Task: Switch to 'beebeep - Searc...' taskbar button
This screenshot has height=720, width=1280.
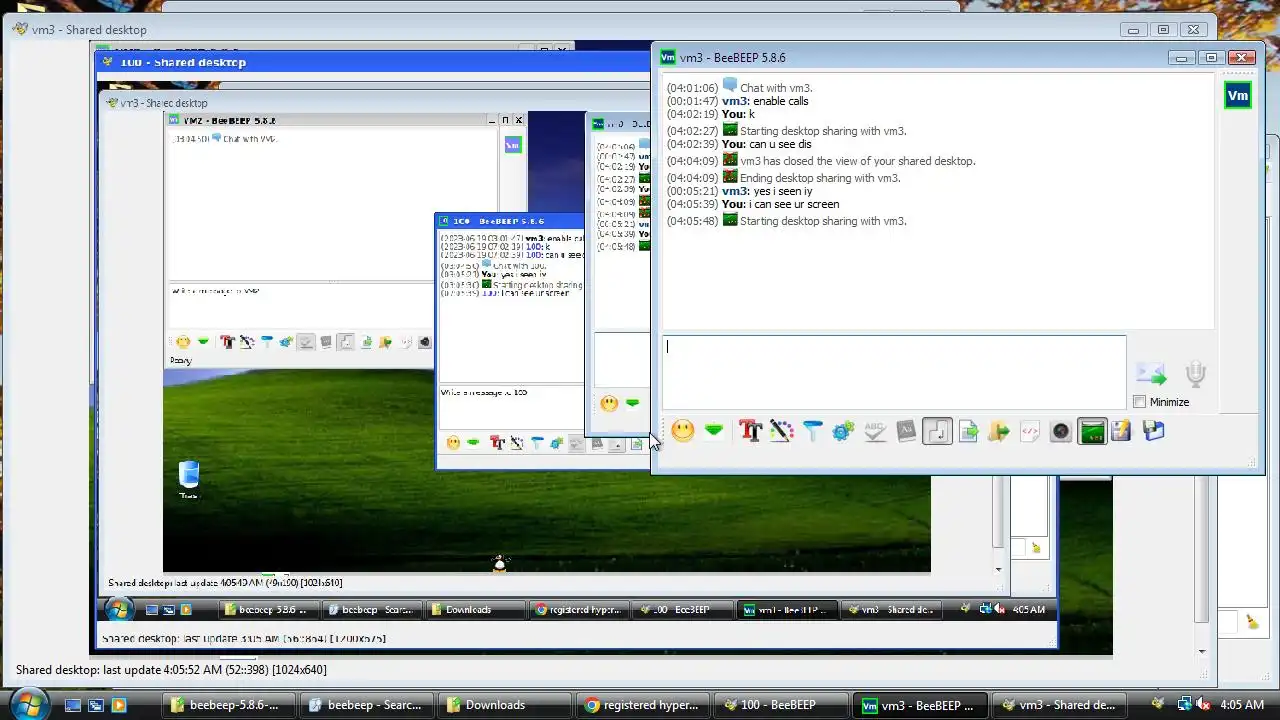Action: 367,705
